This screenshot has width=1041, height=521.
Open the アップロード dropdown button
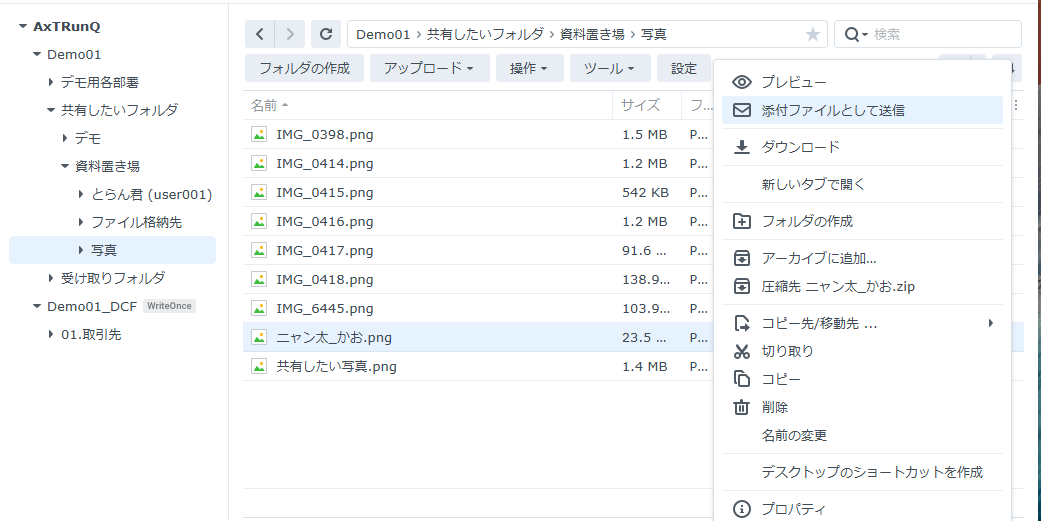pyautogui.click(x=430, y=68)
